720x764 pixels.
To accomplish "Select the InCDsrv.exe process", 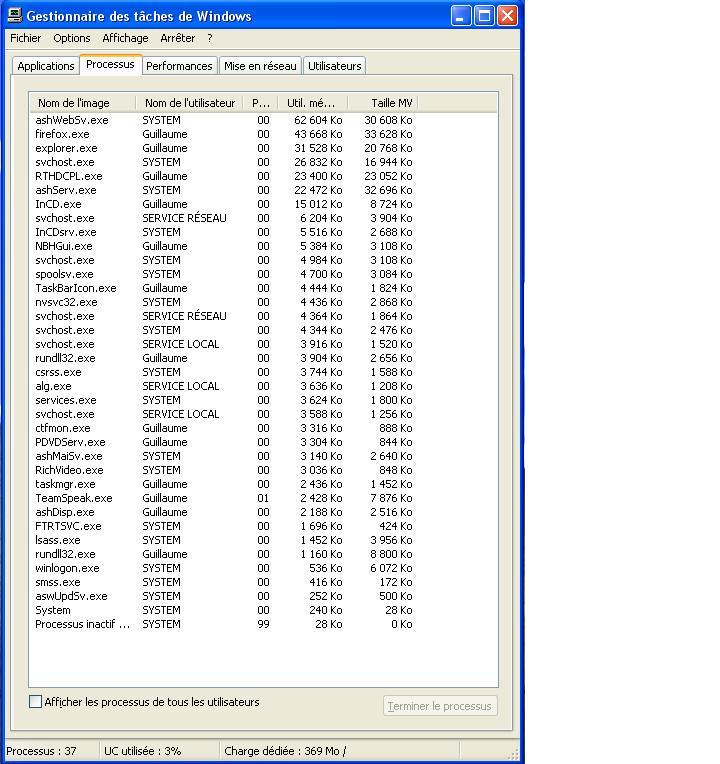I will point(224,232).
